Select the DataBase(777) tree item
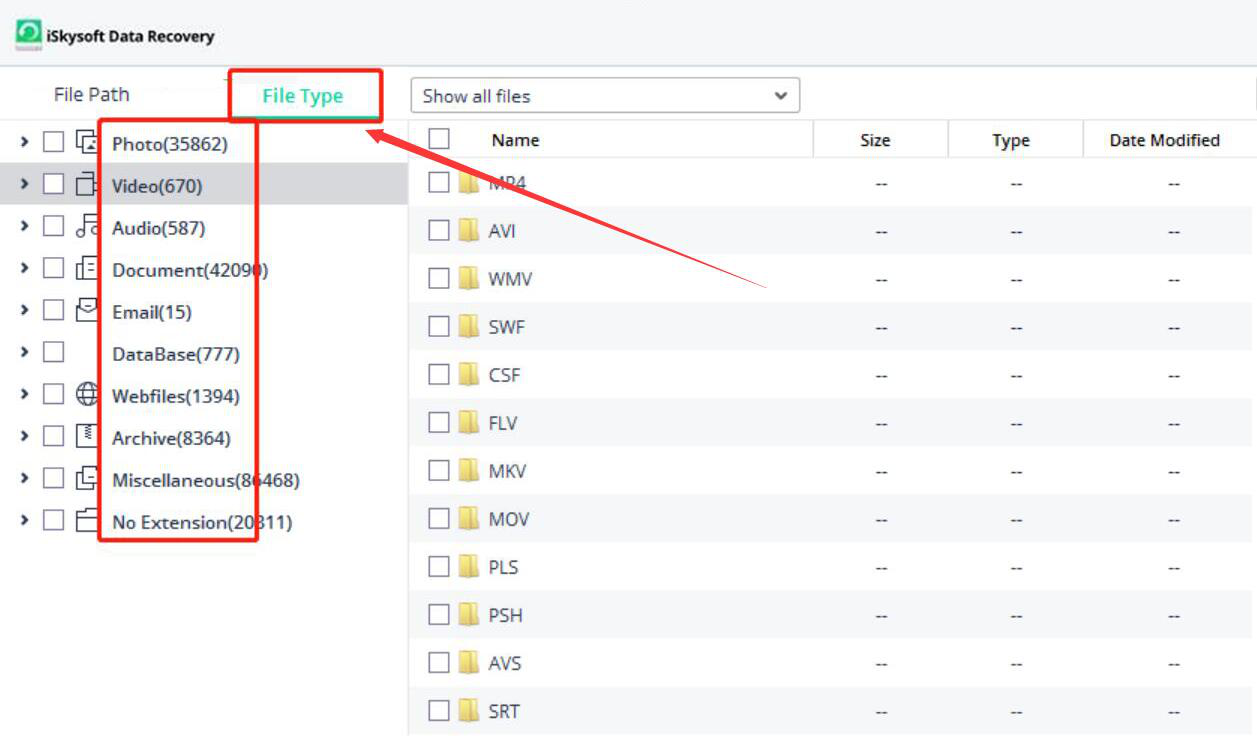 point(176,354)
